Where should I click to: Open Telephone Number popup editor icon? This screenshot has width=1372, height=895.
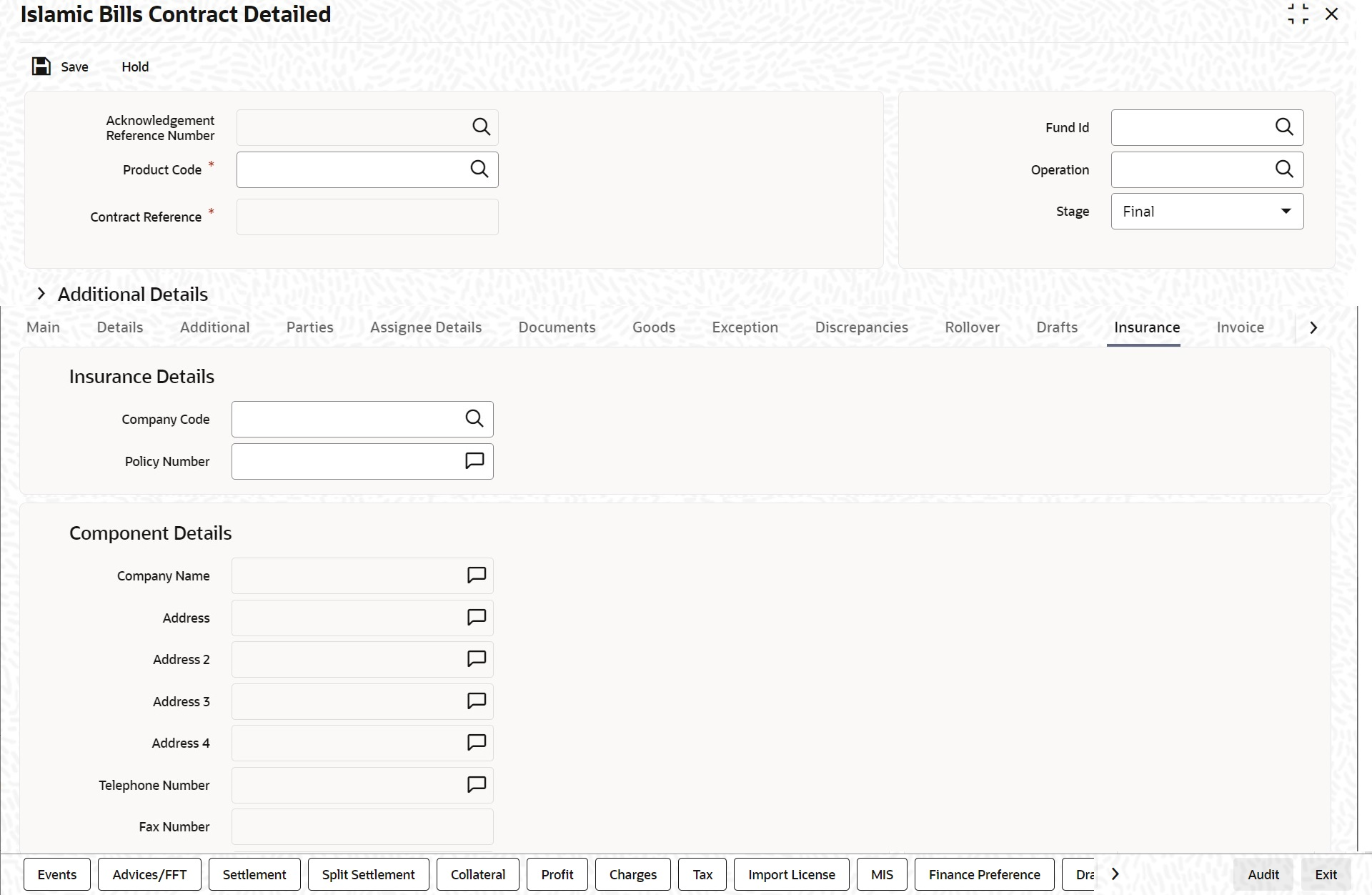coord(477,785)
